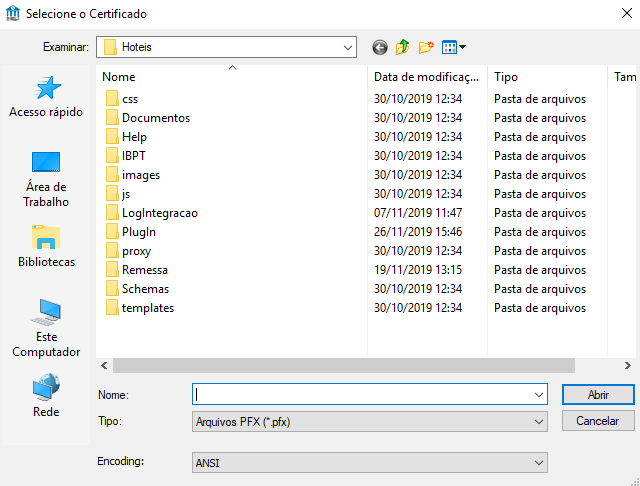Click the date in the IBPT row

click(x=418, y=156)
